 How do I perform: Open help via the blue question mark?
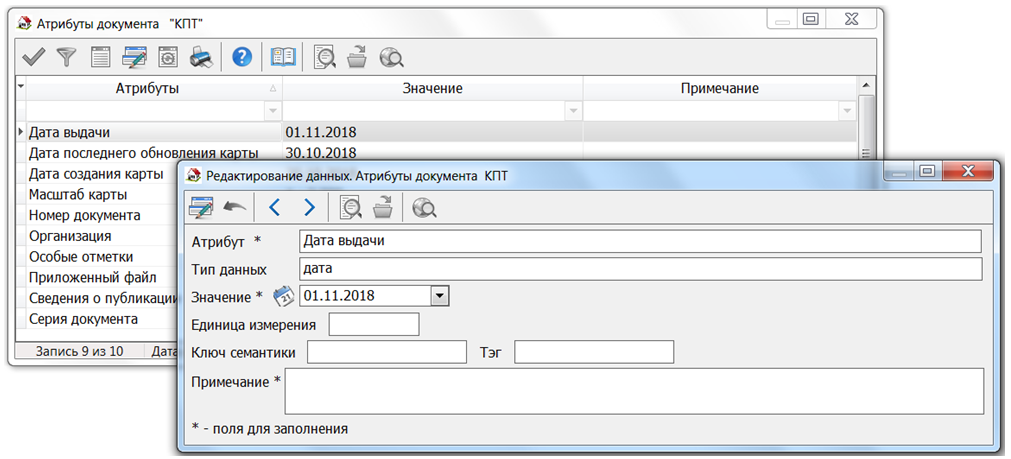pyautogui.click(x=241, y=58)
